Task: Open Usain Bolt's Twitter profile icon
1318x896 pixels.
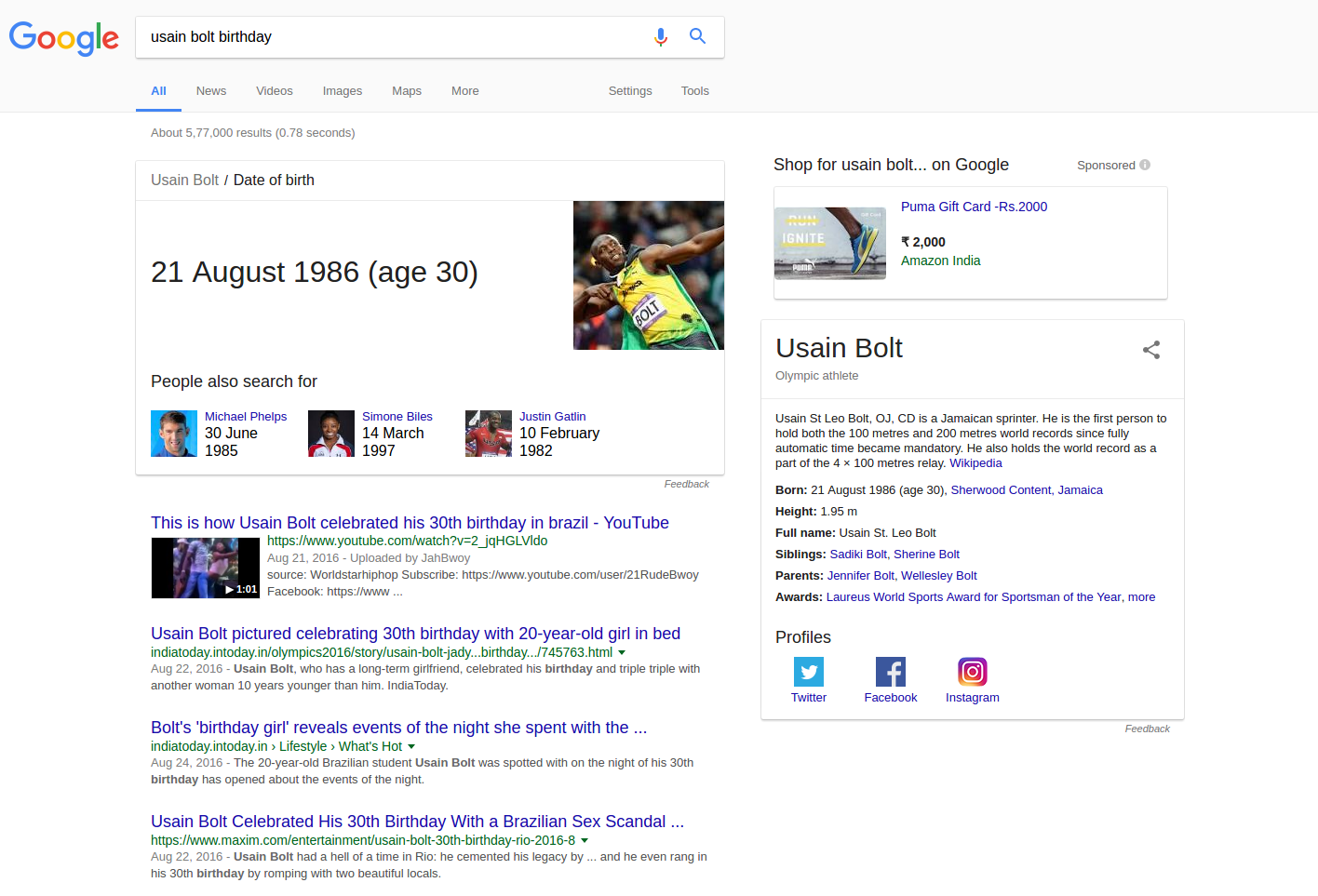Action: (809, 672)
